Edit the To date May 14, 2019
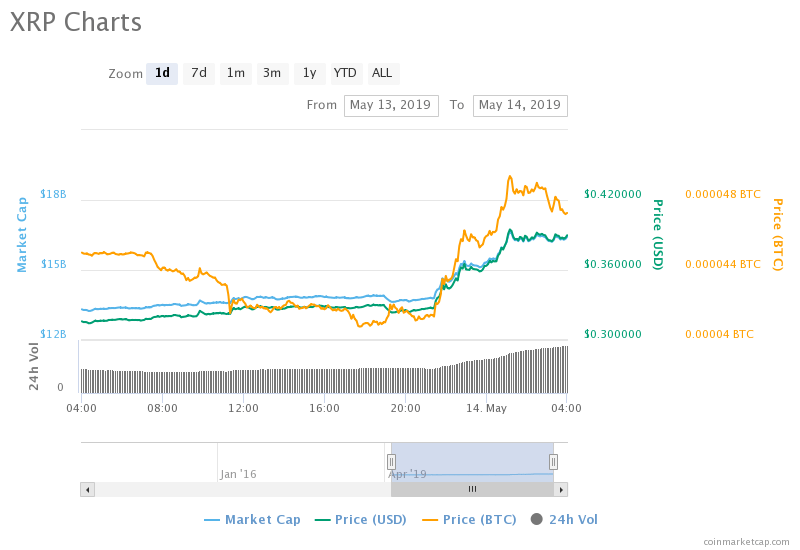 point(520,105)
